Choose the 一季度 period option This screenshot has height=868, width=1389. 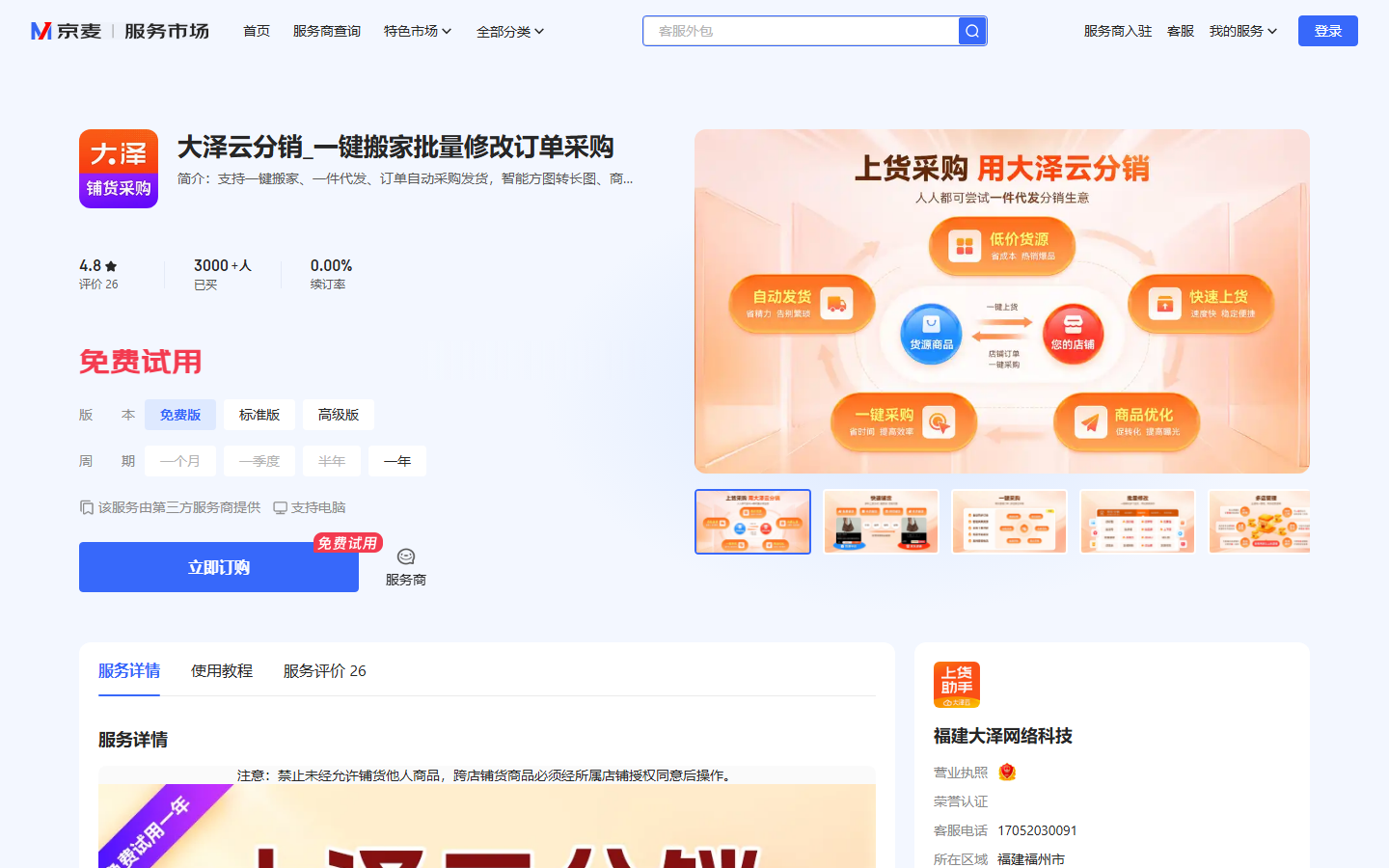pyautogui.click(x=259, y=461)
